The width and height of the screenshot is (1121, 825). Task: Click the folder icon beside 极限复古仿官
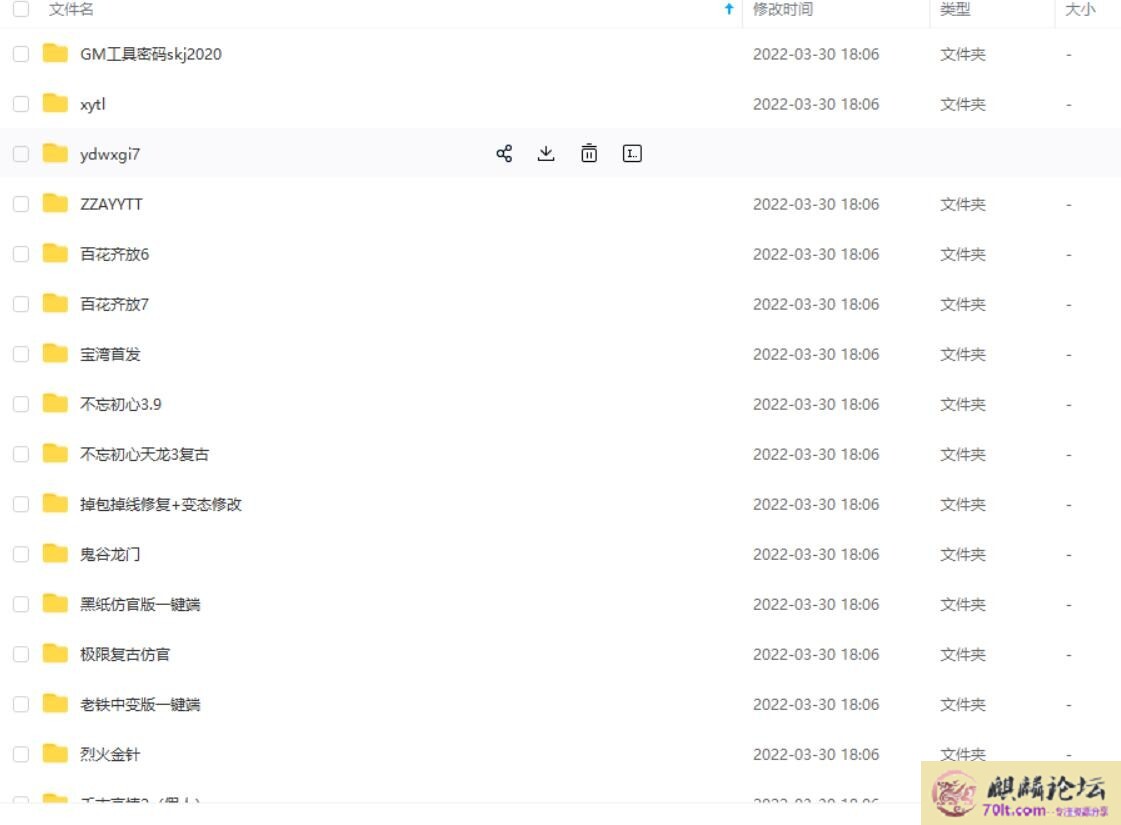point(55,654)
